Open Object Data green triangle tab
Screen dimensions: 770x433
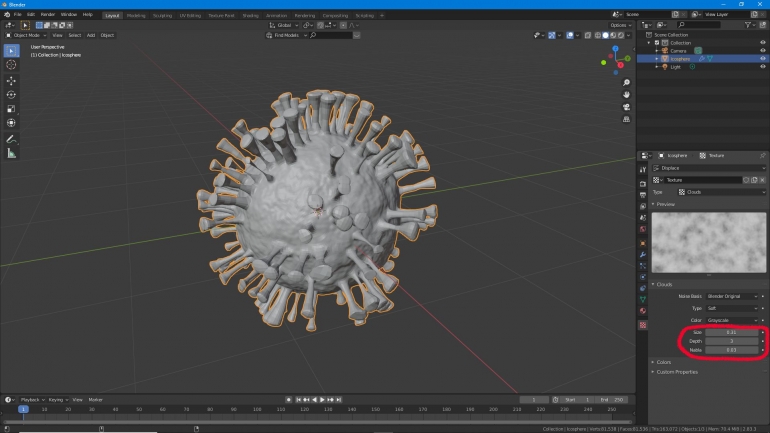coord(643,299)
